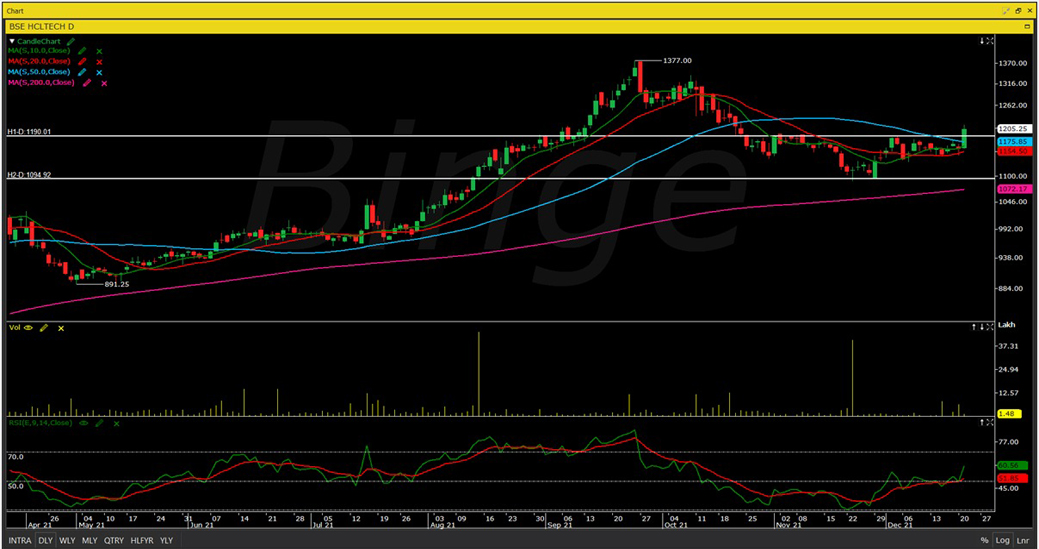This screenshot has height=549, width=1039.
Task: Select the QTRY quarterly timeframe tab
Action: tap(114, 540)
